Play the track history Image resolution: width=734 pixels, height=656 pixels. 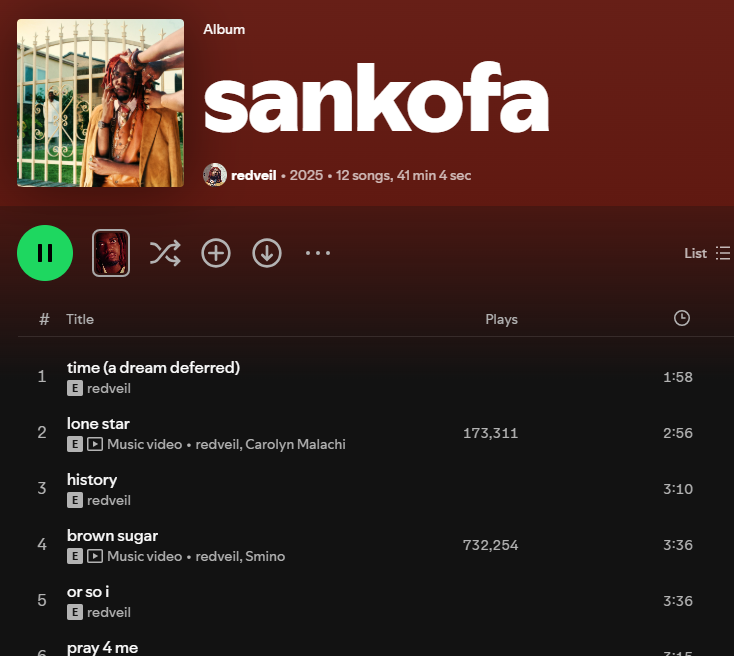click(x=92, y=480)
